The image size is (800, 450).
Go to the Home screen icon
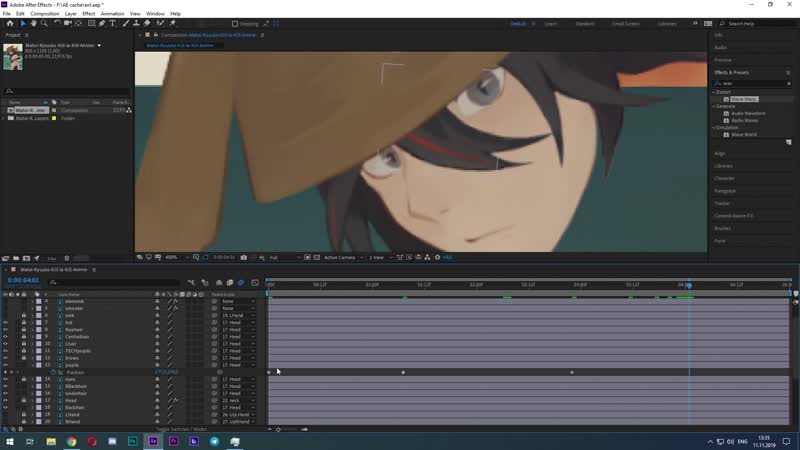pyautogui.click(x=10, y=23)
